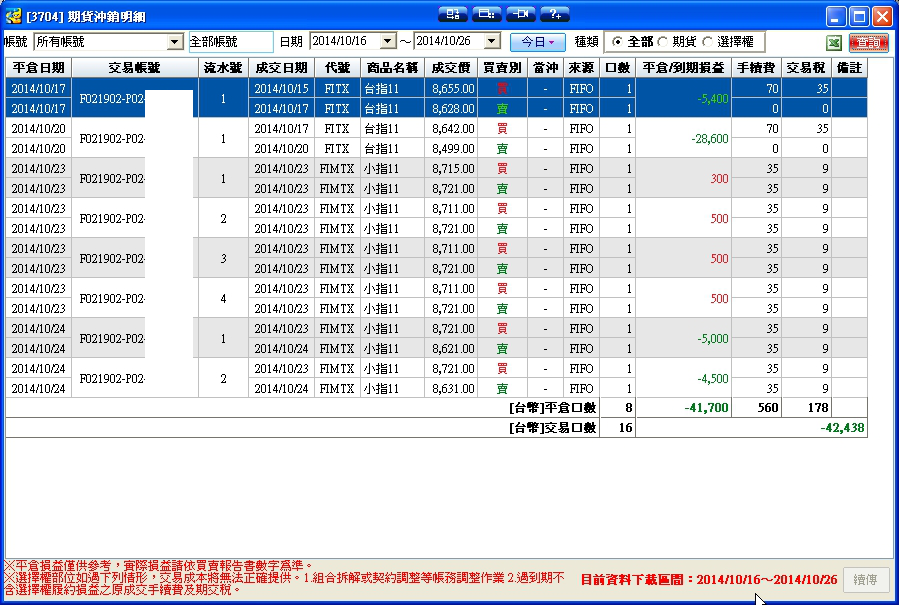Click the profit/loss value -28,600
This screenshot has width=899, height=605.
tap(710, 139)
